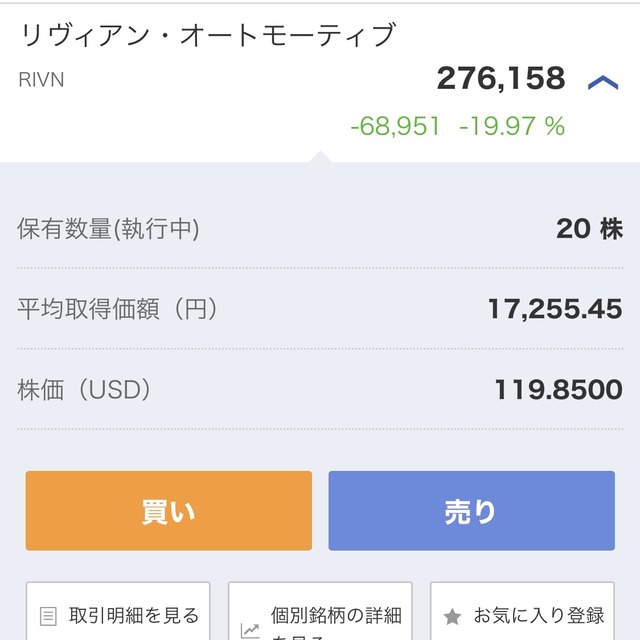The height and width of the screenshot is (640, 640).
Task: Select the お気に入り登録 text label
Action: pos(539,616)
